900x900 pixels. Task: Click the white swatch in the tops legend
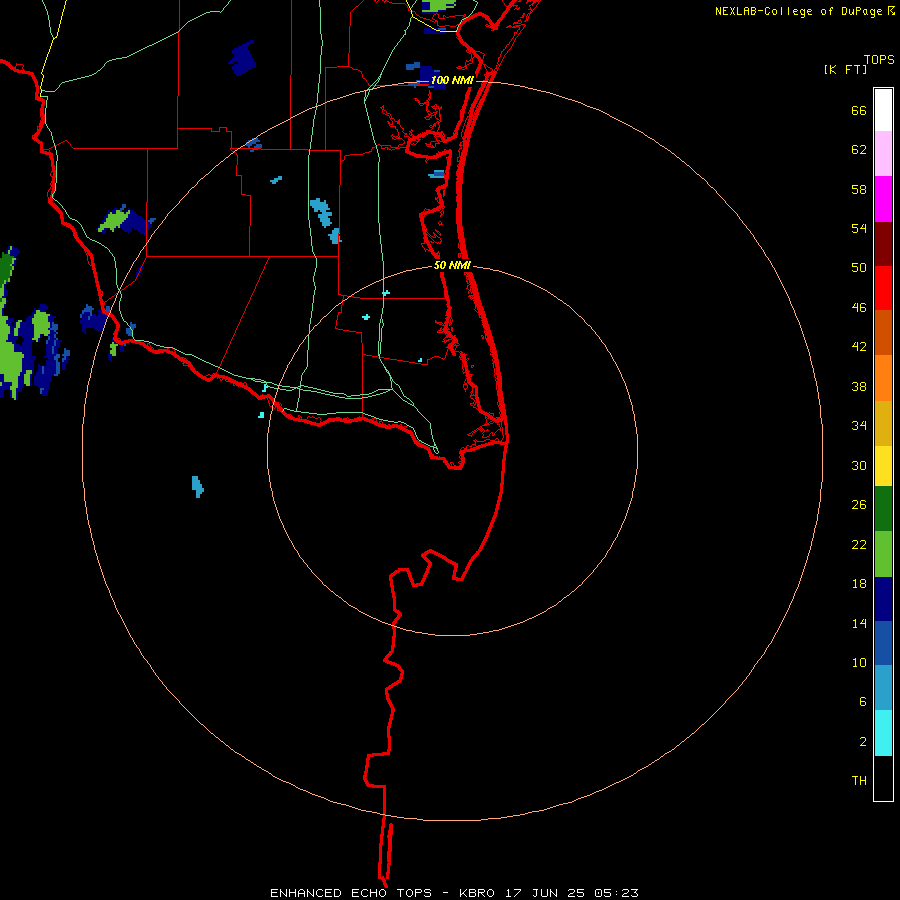point(883,110)
